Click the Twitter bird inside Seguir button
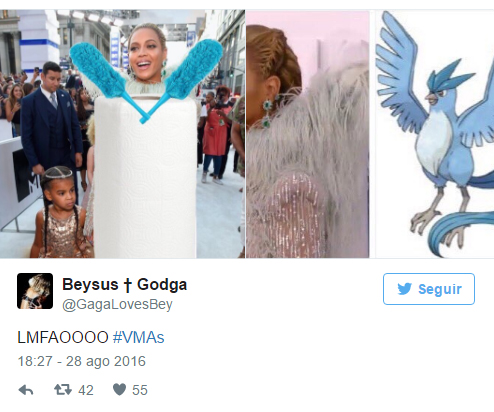 tap(405, 289)
